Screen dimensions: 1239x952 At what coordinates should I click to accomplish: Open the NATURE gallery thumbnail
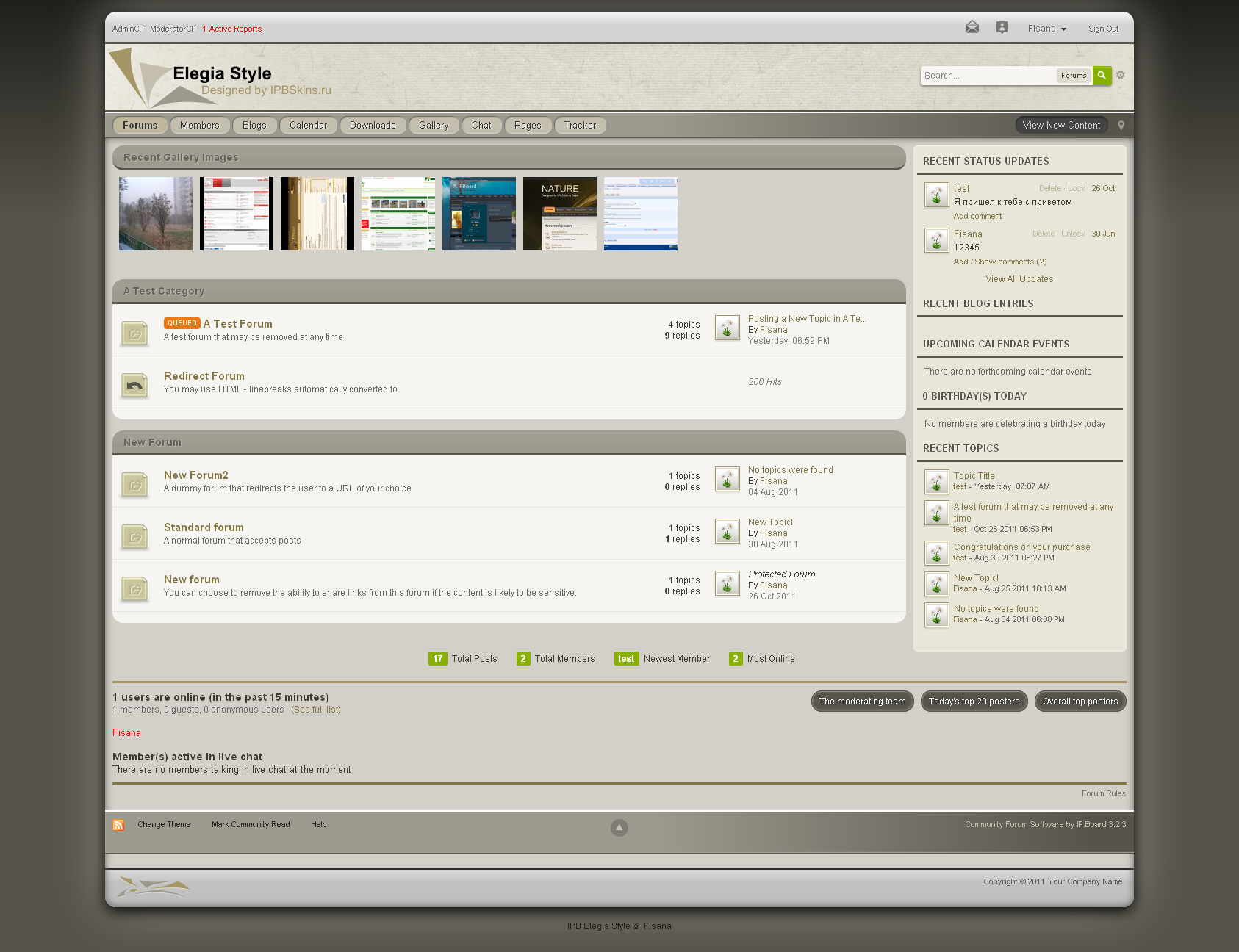click(x=559, y=214)
